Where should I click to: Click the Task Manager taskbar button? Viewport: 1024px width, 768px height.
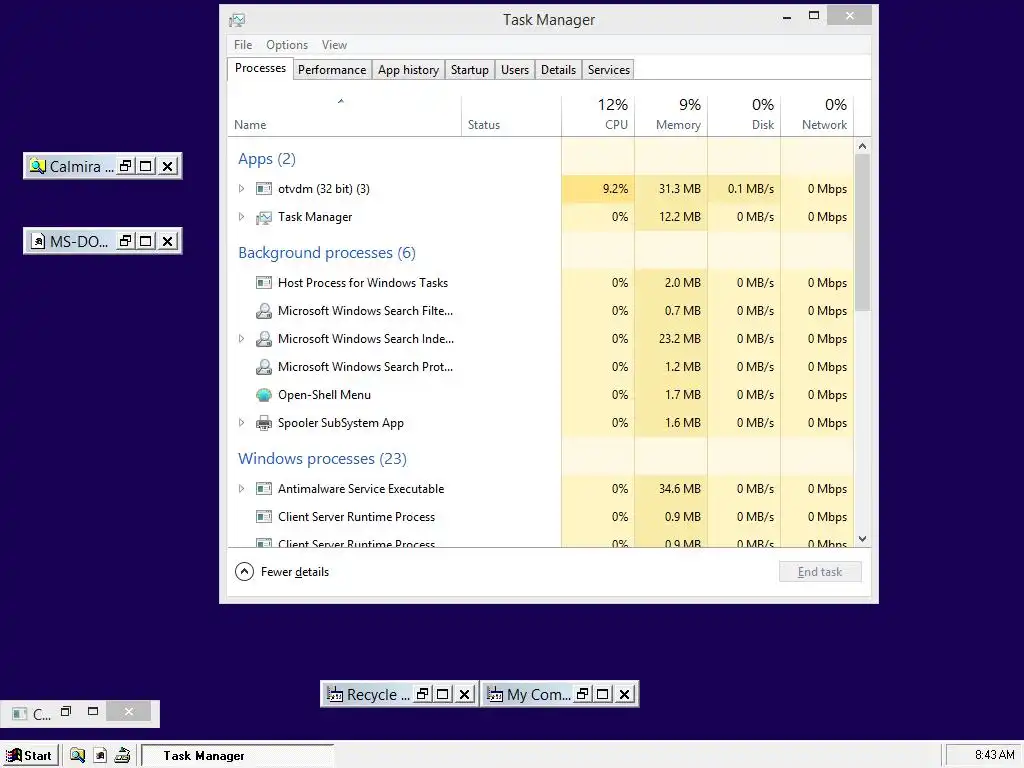(x=238, y=756)
